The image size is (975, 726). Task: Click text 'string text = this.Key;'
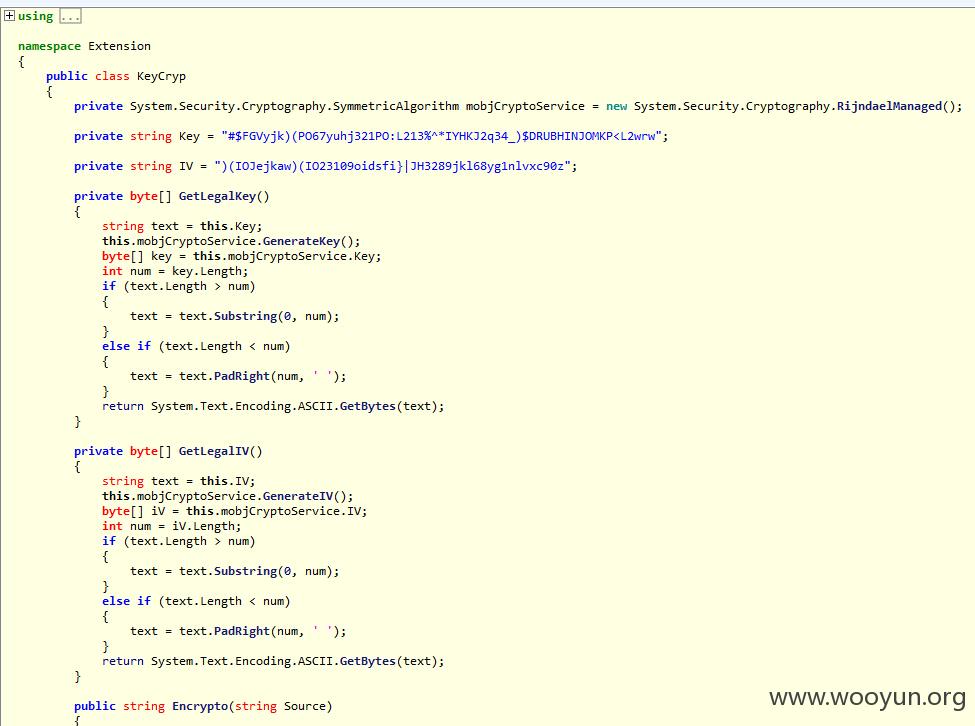pyautogui.click(x=182, y=226)
